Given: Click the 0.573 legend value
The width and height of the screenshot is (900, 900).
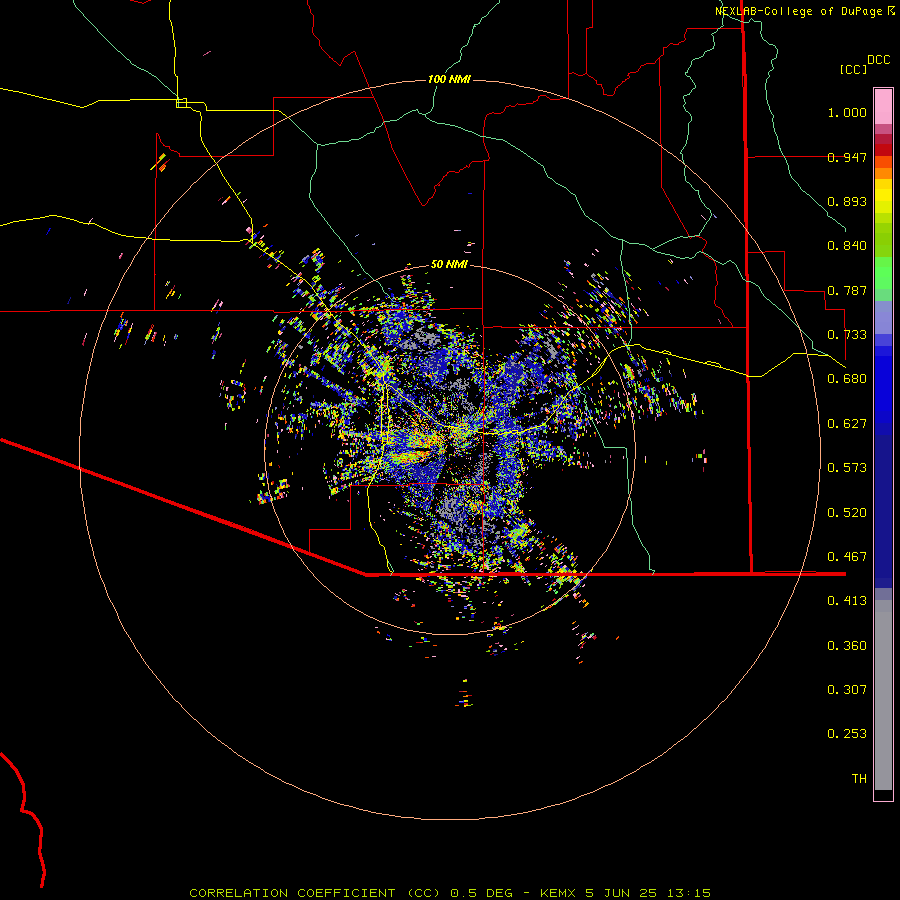Looking at the screenshot, I should pyautogui.click(x=847, y=468).
